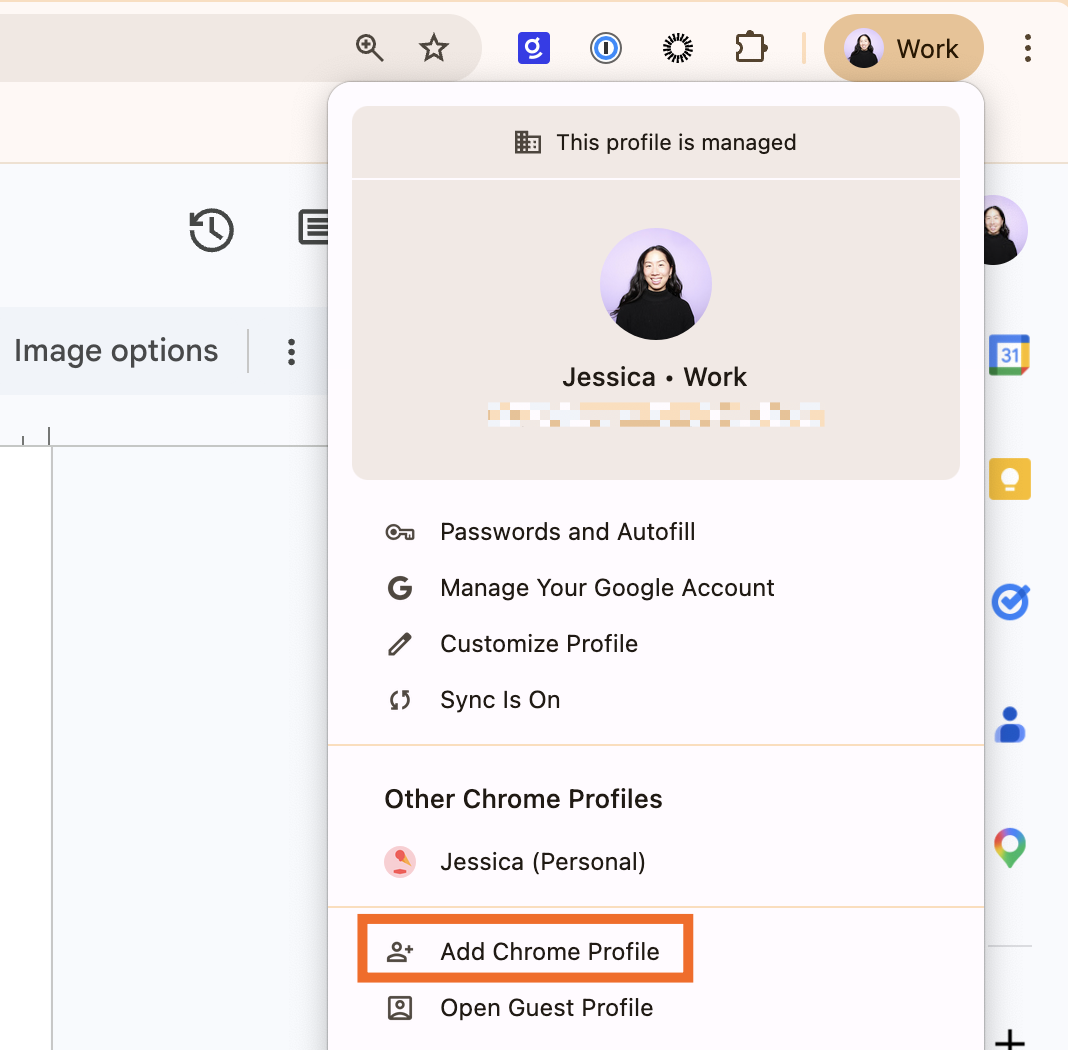
Task: Click Add Chrome Profile
Action: point(551,951)
